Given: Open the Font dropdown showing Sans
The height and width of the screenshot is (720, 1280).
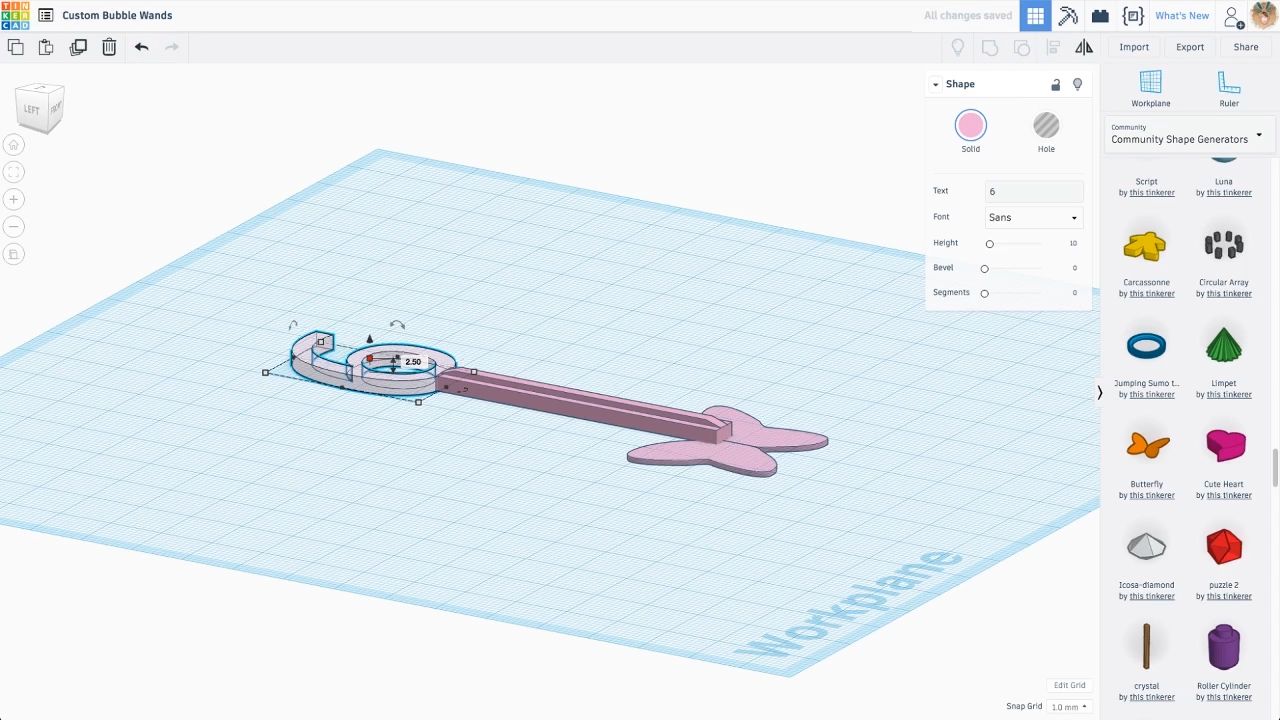Looking at the screenshot, I should click(1034, 217).
